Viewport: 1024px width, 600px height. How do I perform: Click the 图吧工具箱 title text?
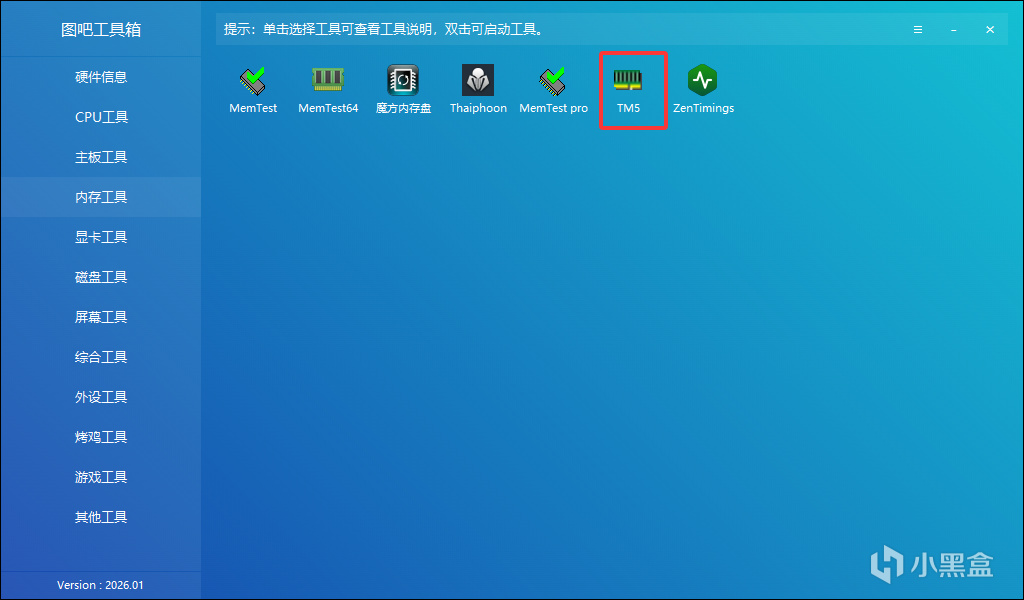tap(101, 30)
